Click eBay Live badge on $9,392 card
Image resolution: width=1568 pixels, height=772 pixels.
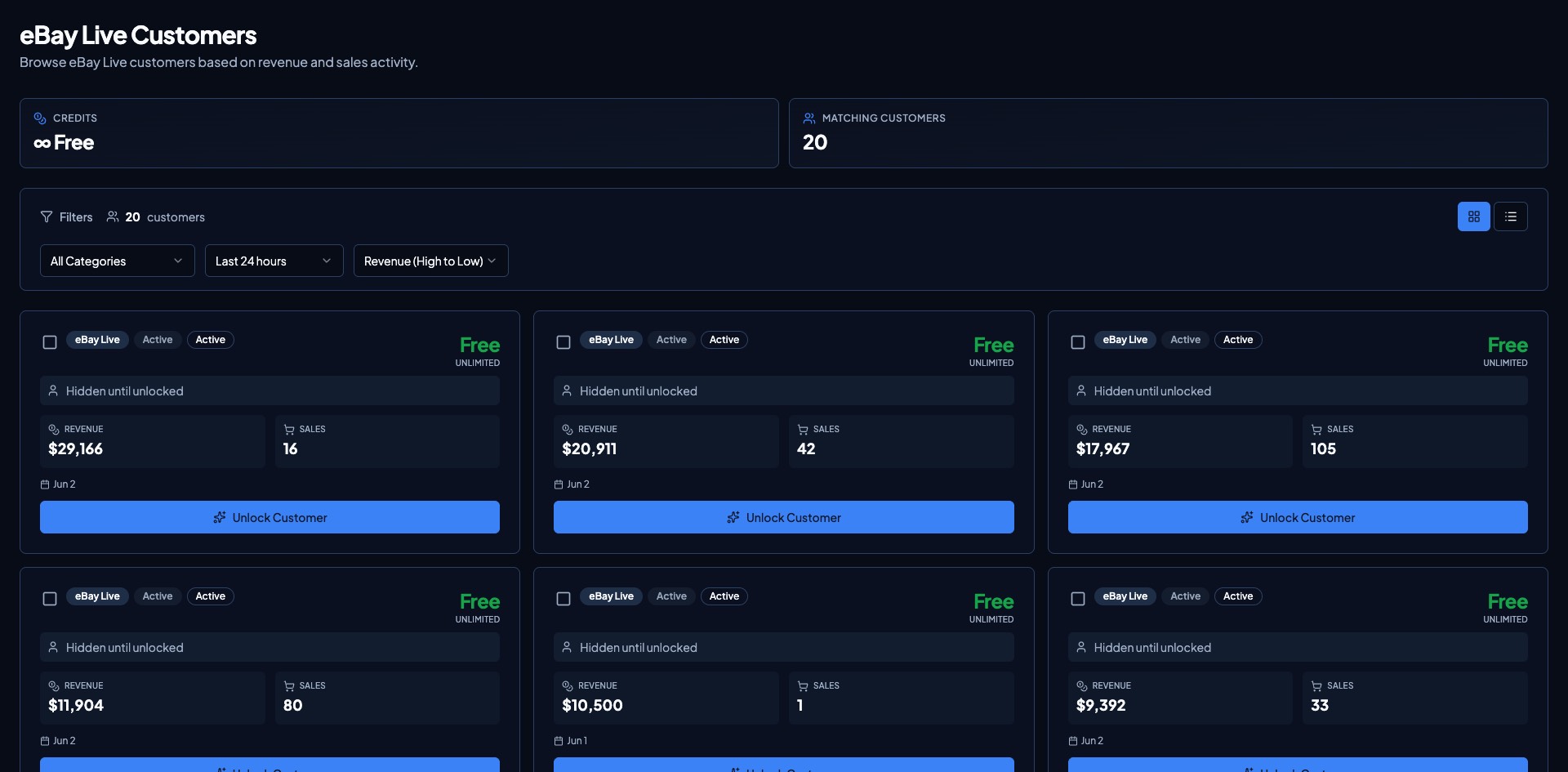(x=1125, y=596)
